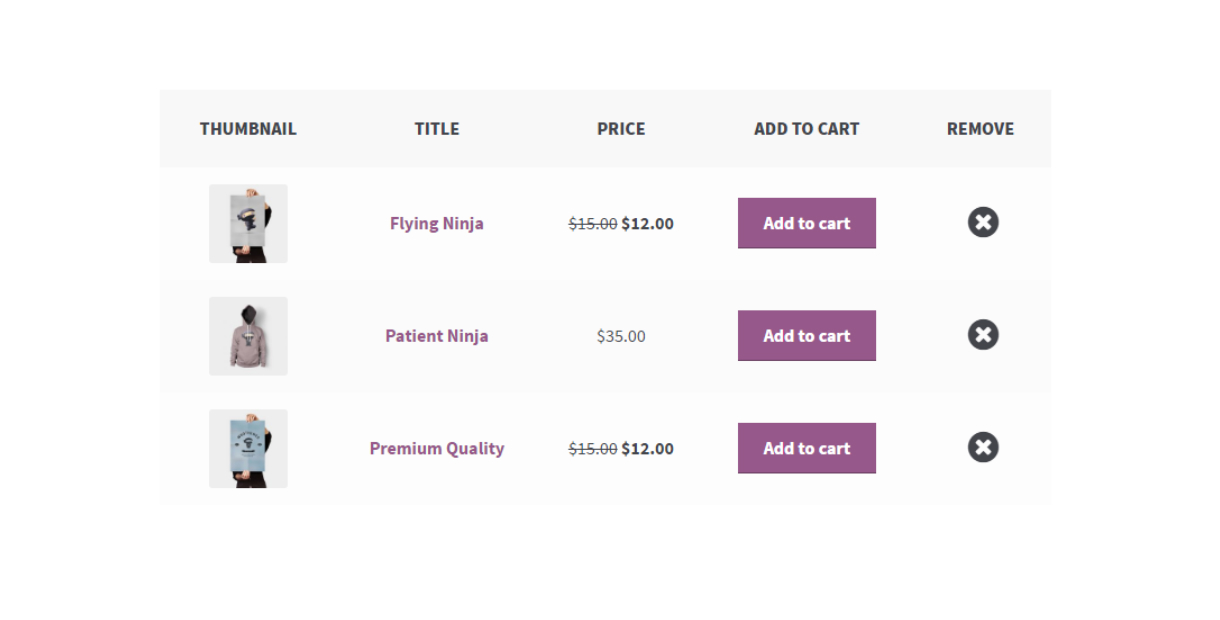Open the Patient Ninja product page

[436, 335]
